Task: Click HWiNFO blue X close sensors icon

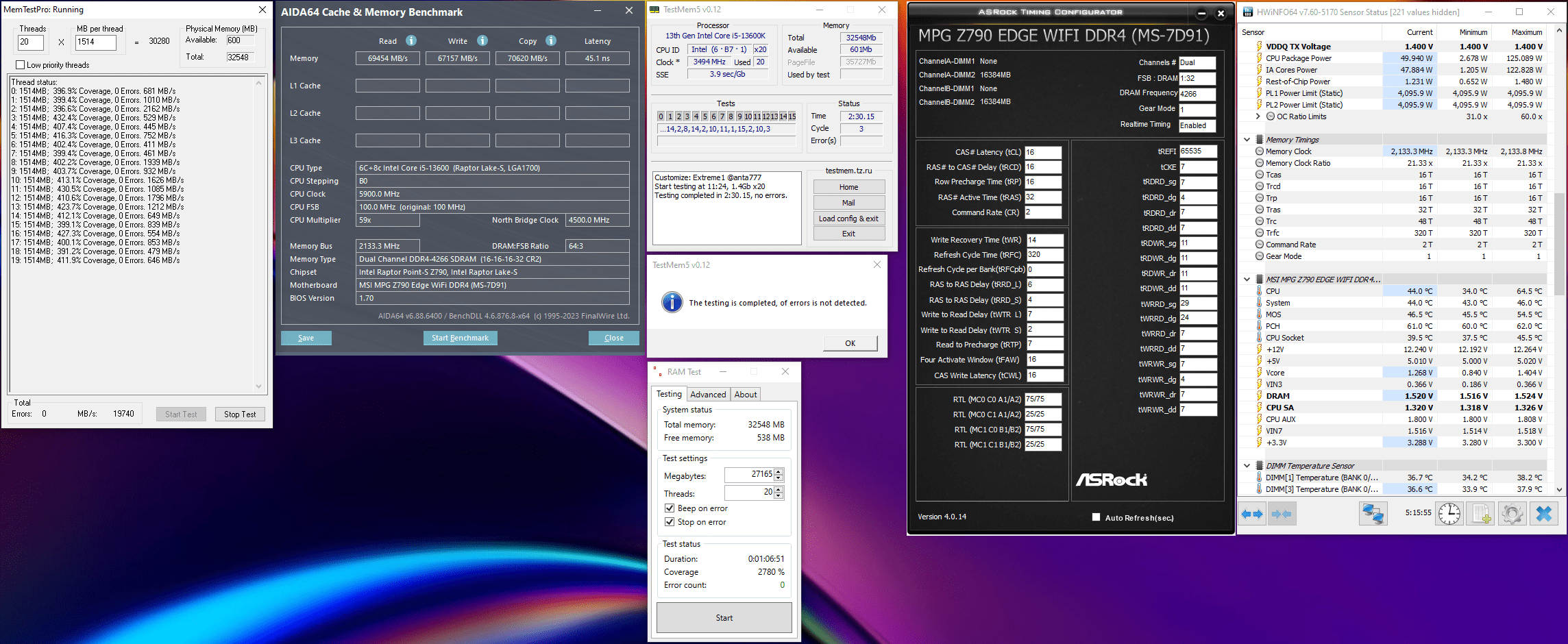Action: [1543, 514]
